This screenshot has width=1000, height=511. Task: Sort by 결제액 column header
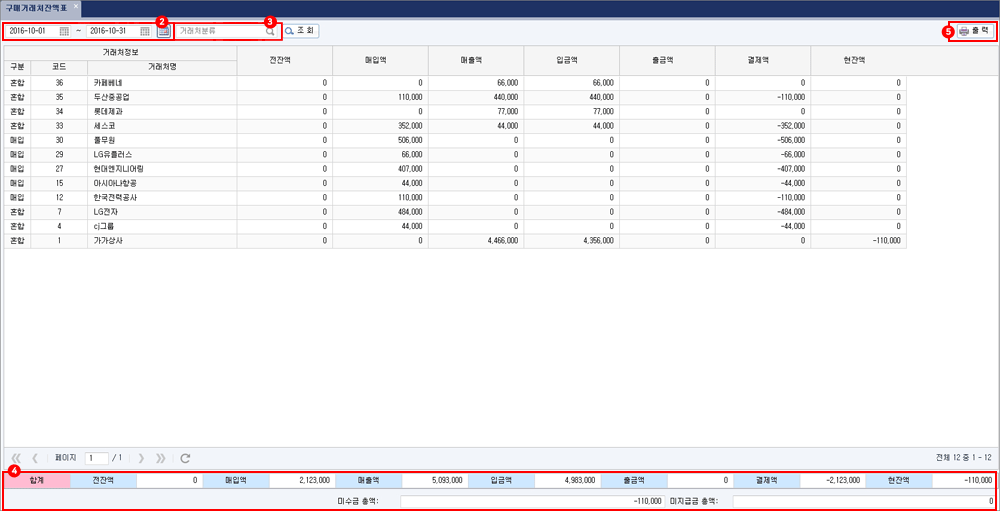(763, 59)
